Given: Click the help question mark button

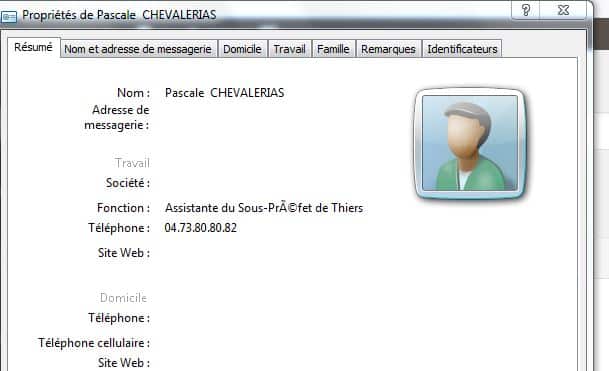Looking at the screenshot, I should [x=525, y=10].
